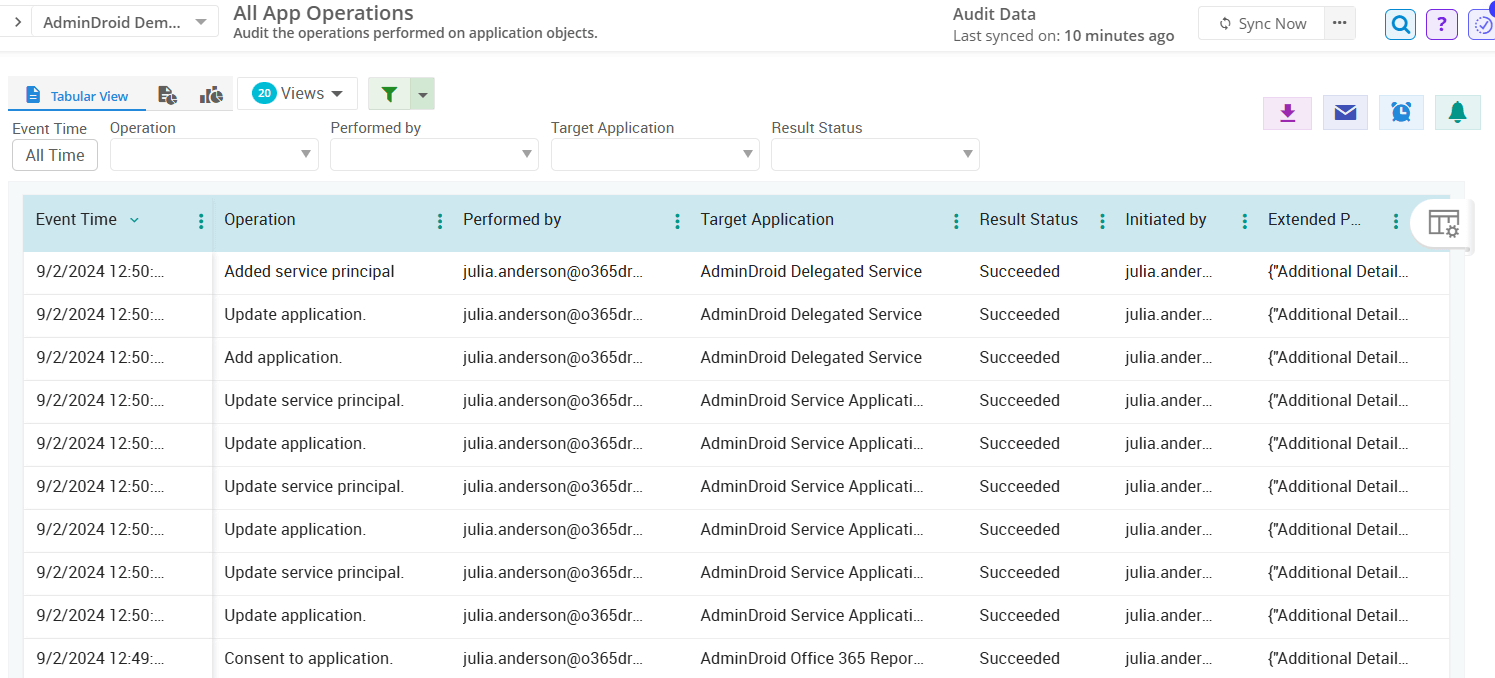Open the search panel
The width and height of the screenshot is (1495, 678).
point(1399,23)
